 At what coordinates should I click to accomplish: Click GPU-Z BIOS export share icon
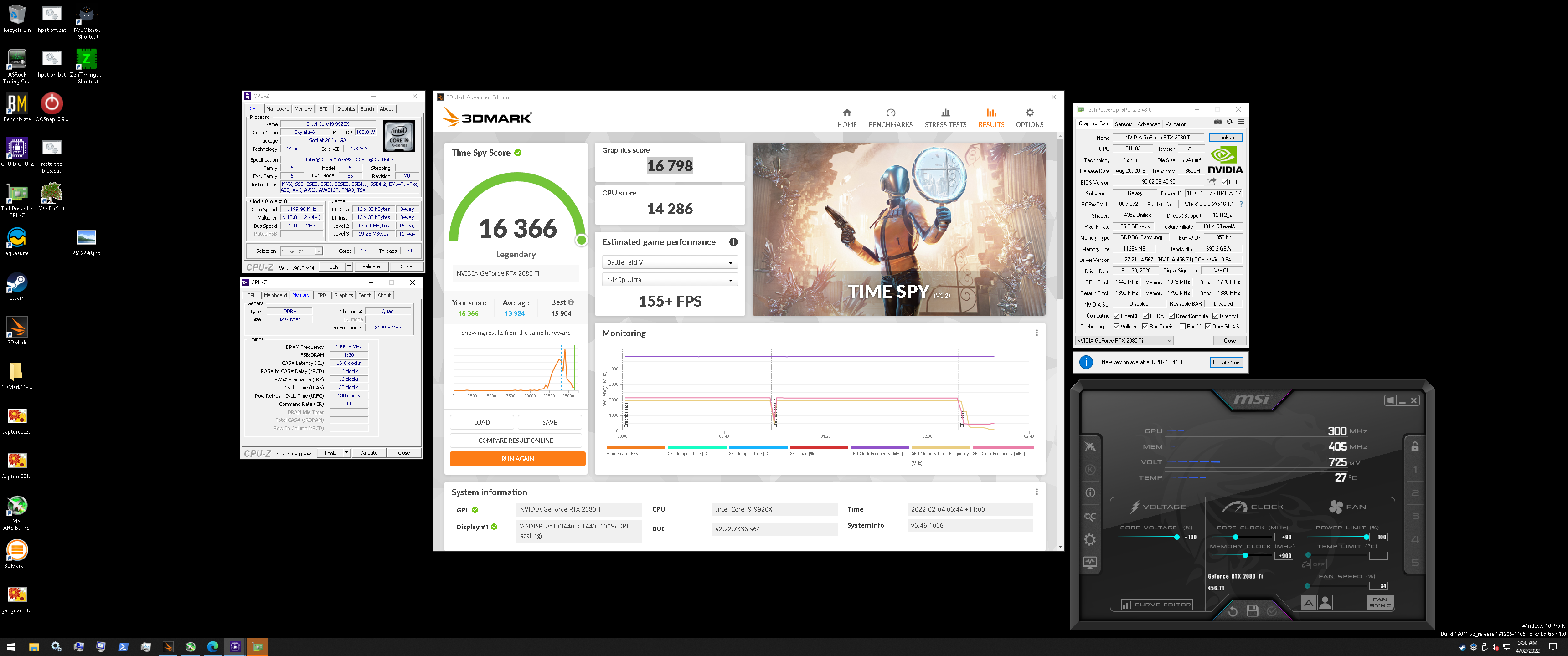[x=1211, y=182]
